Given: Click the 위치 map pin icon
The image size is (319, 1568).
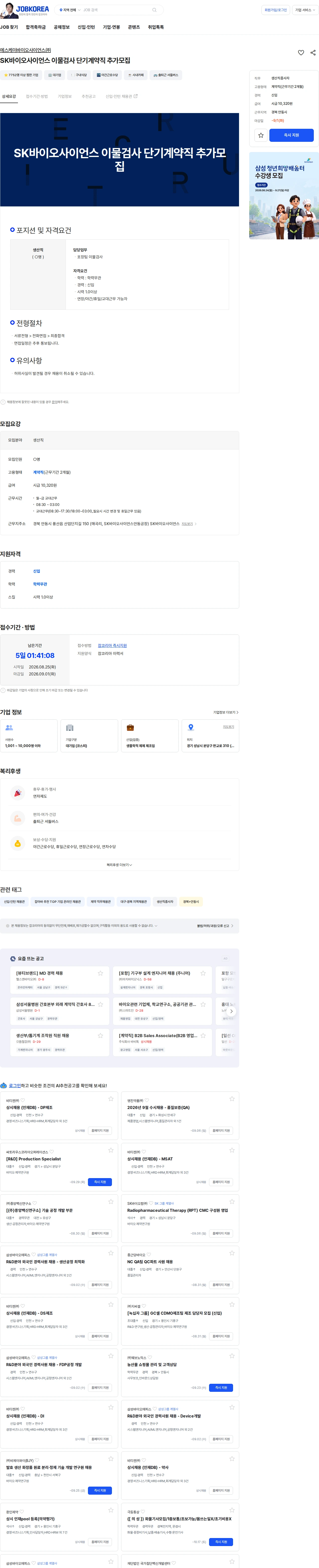Looking at the screenshot, I should coord(191,727).
